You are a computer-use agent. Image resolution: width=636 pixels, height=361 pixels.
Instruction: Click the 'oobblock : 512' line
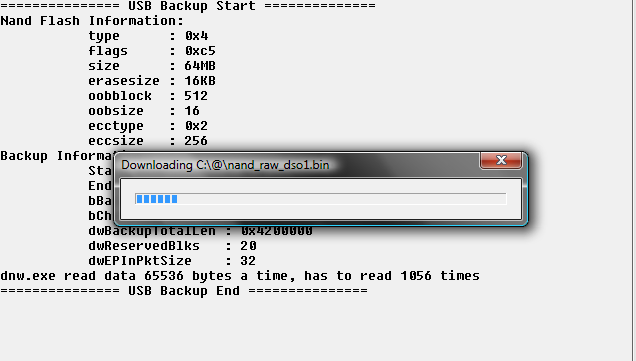tap(148, 96)
